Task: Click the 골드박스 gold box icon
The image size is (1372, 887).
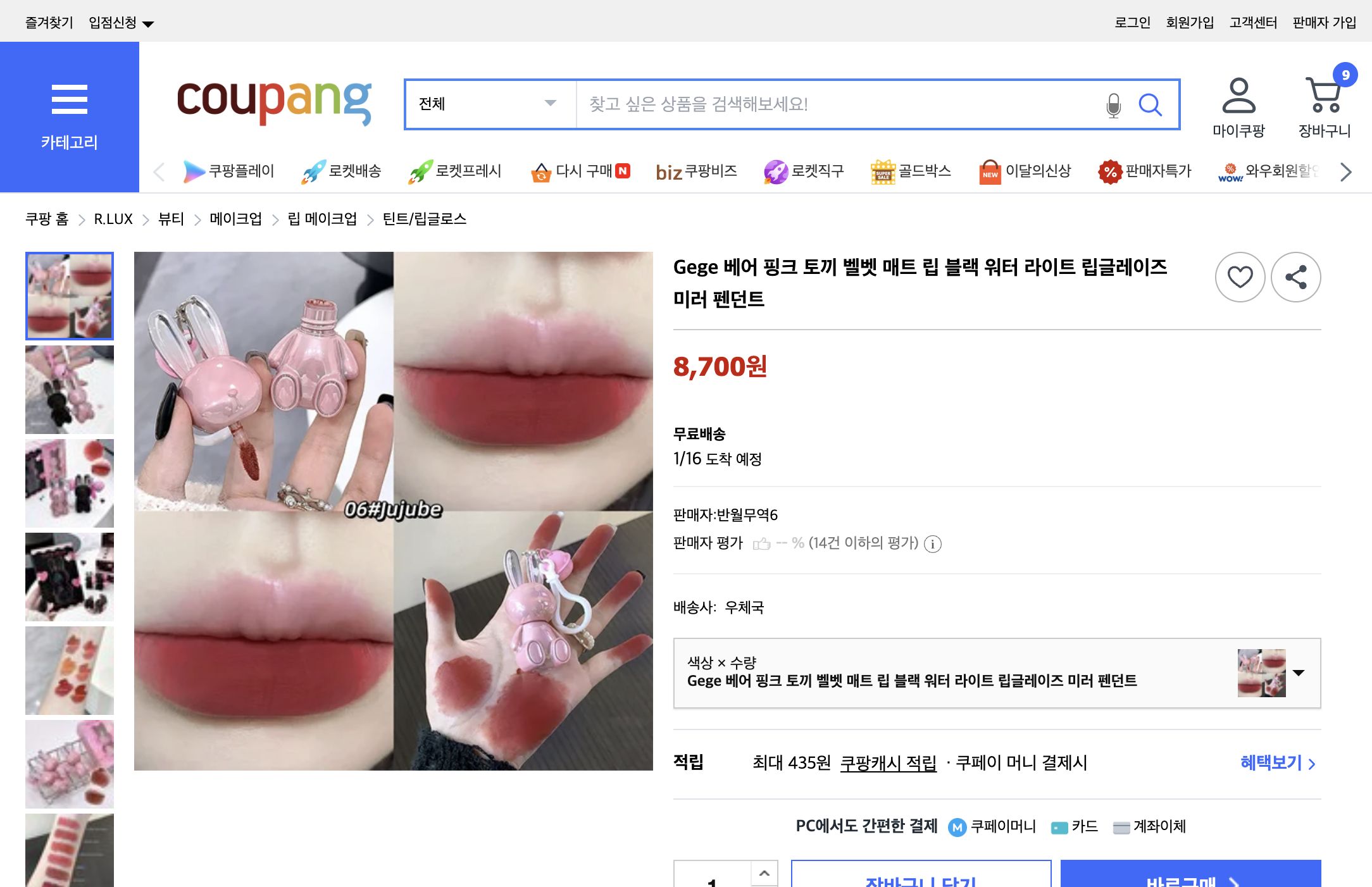Action: (x=883, y=171)
